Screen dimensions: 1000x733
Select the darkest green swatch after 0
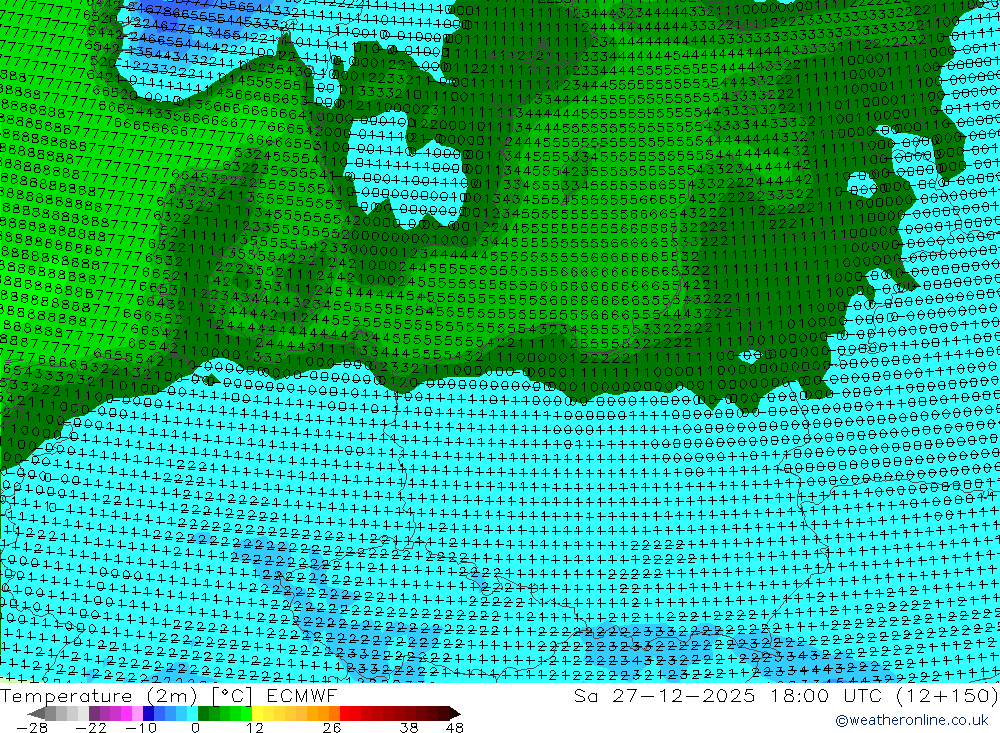click(203, 713)
